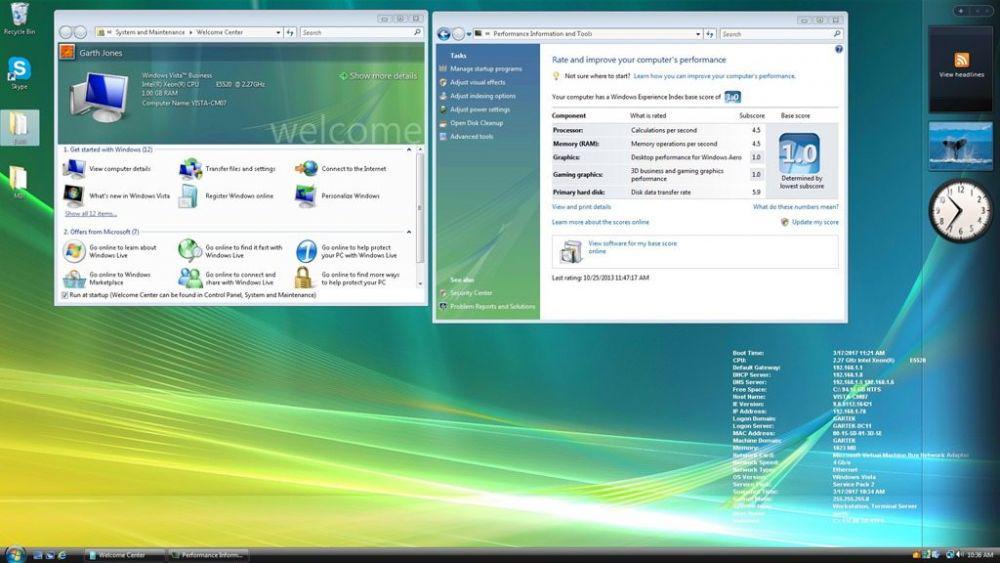
Task: Click the View software for base score icon
Action: pyautogui.click(x=571, y=251)
